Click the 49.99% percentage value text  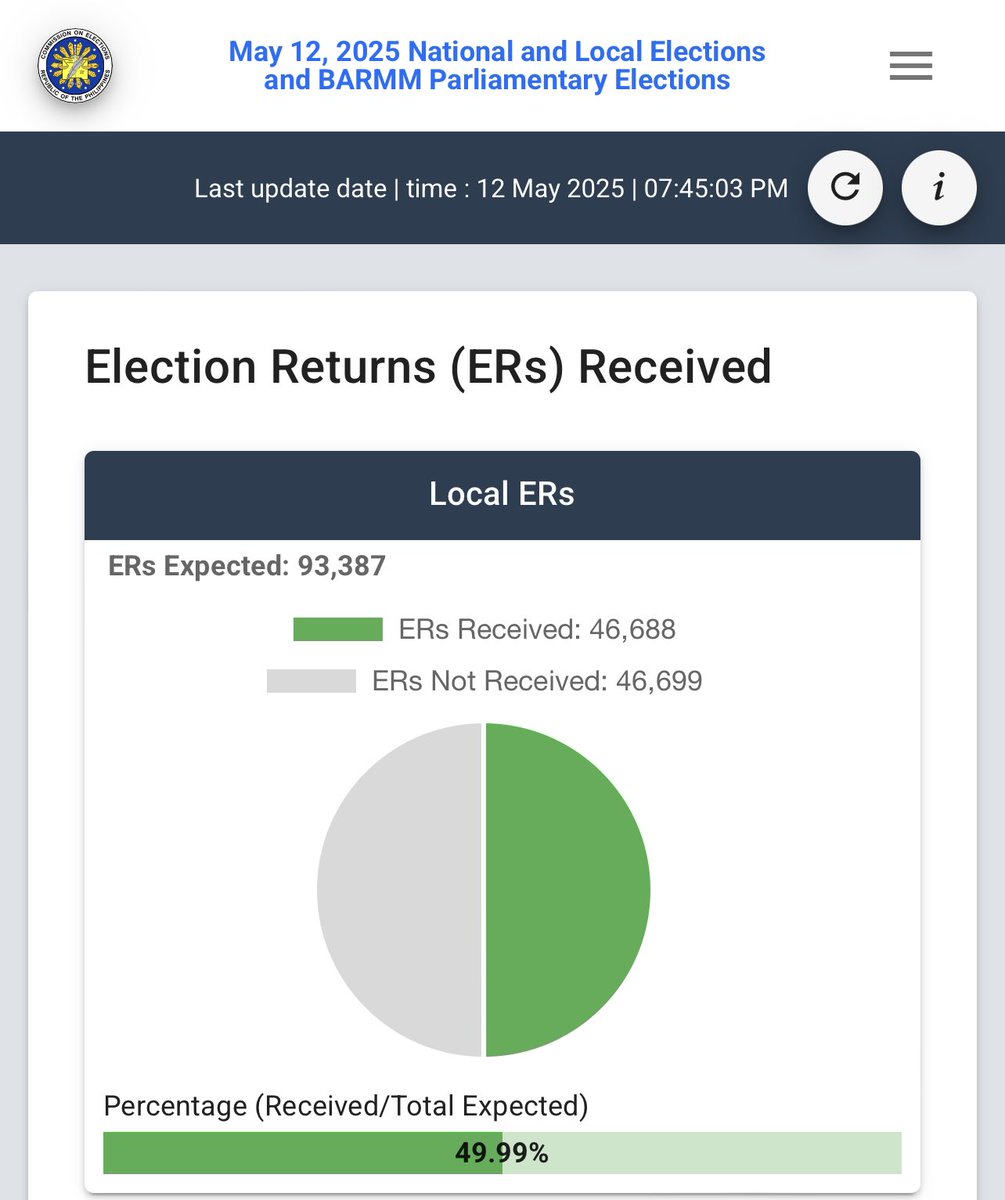[502, 1153]
